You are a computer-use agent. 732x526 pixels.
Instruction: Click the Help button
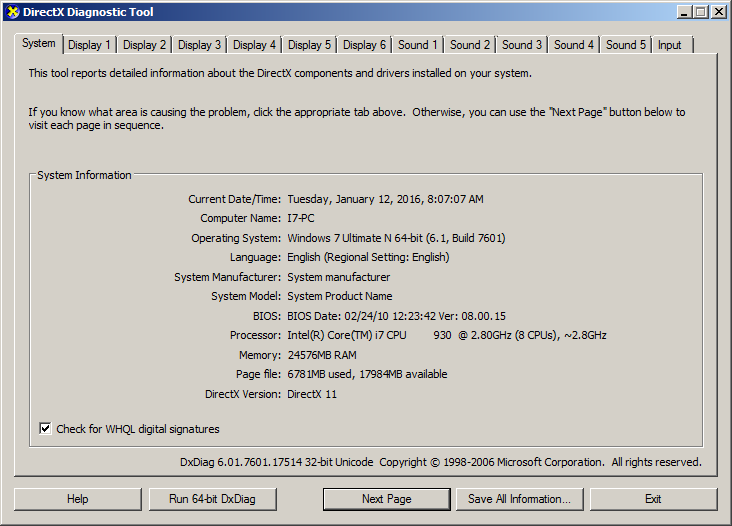[77, 499]
